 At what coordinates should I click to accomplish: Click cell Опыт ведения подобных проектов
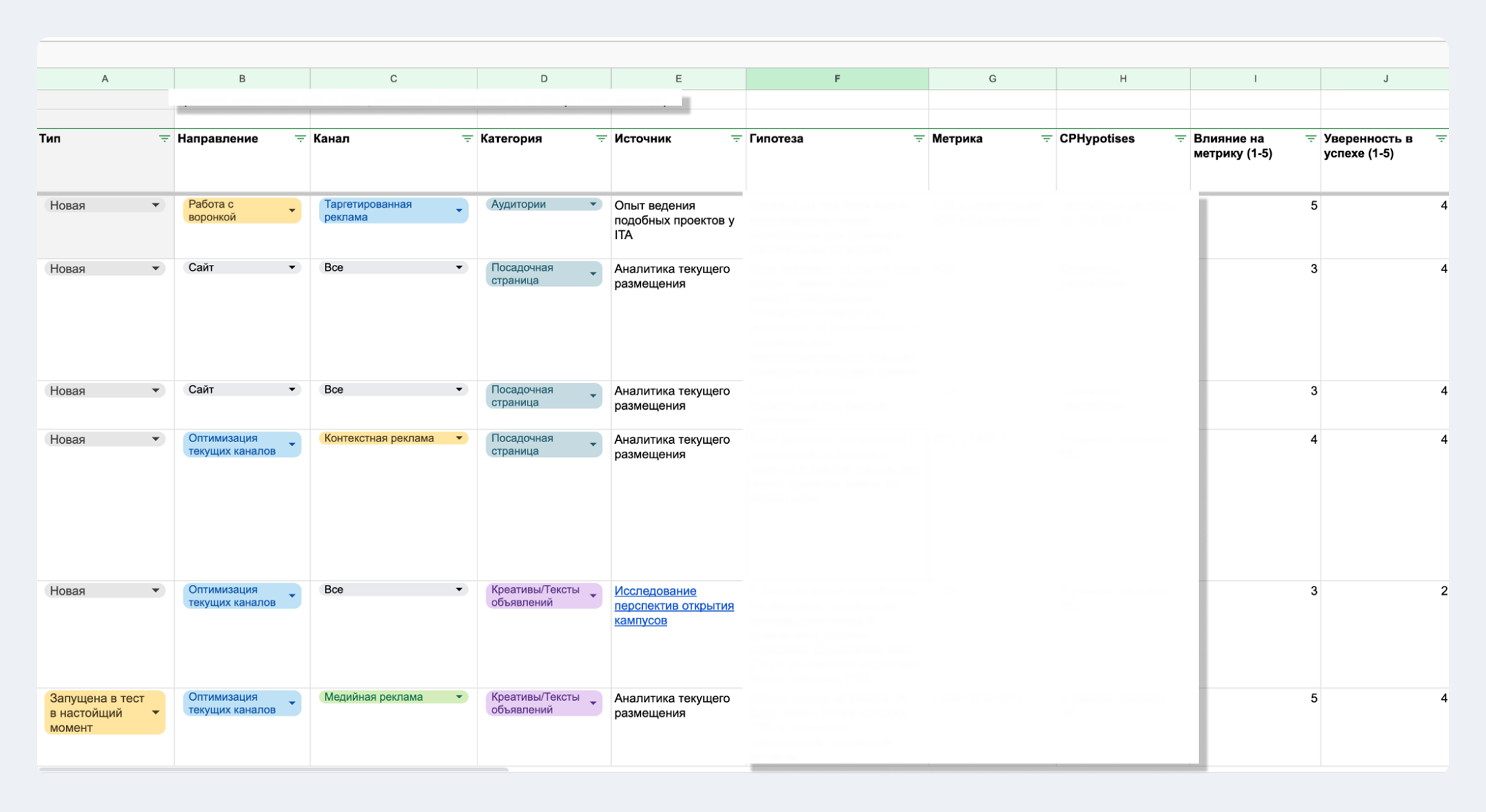674,220
